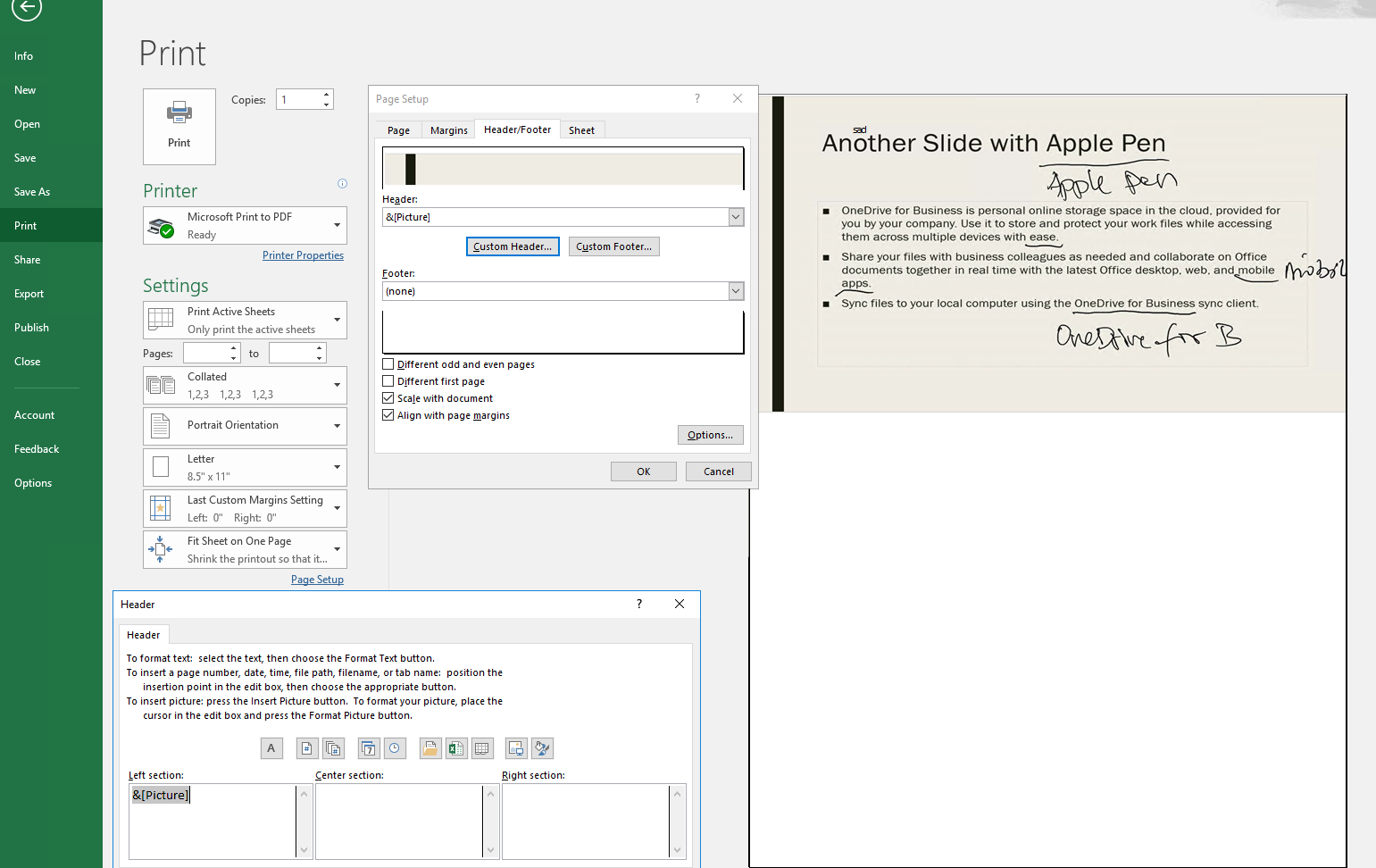
Task: Open the Microsoft Print to PDF printer dropdown
Action: click(245, 225)
